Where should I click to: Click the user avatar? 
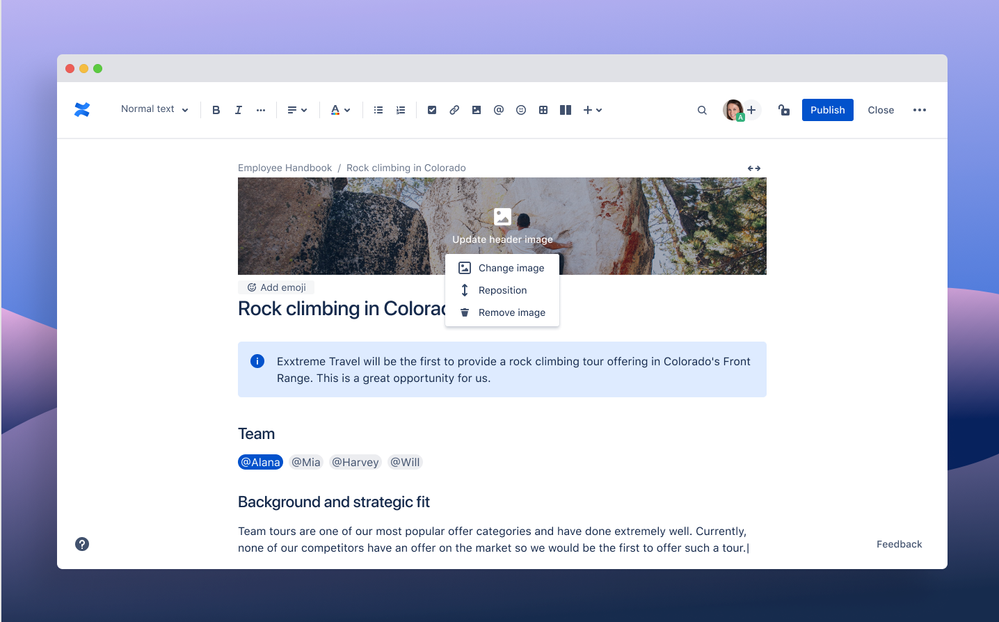pyautogui.click(x=733, y=110)
